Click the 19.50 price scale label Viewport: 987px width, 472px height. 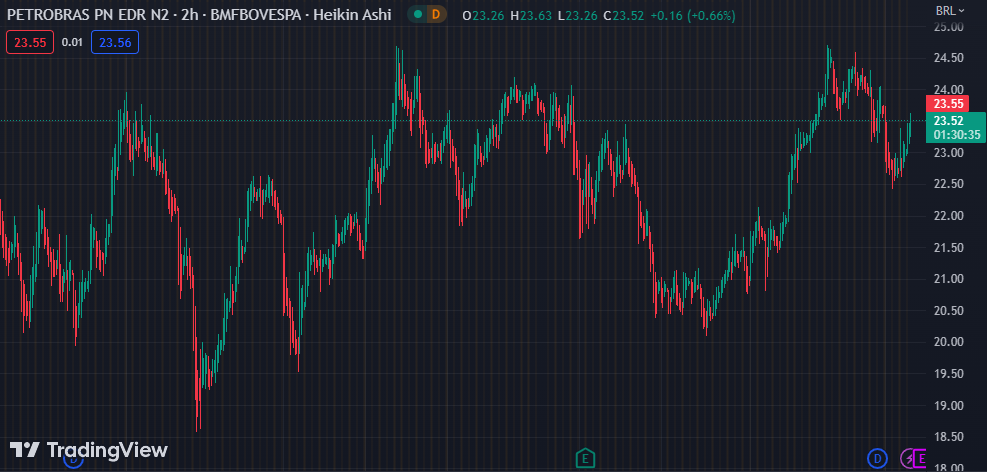click(x=949, y=374)
